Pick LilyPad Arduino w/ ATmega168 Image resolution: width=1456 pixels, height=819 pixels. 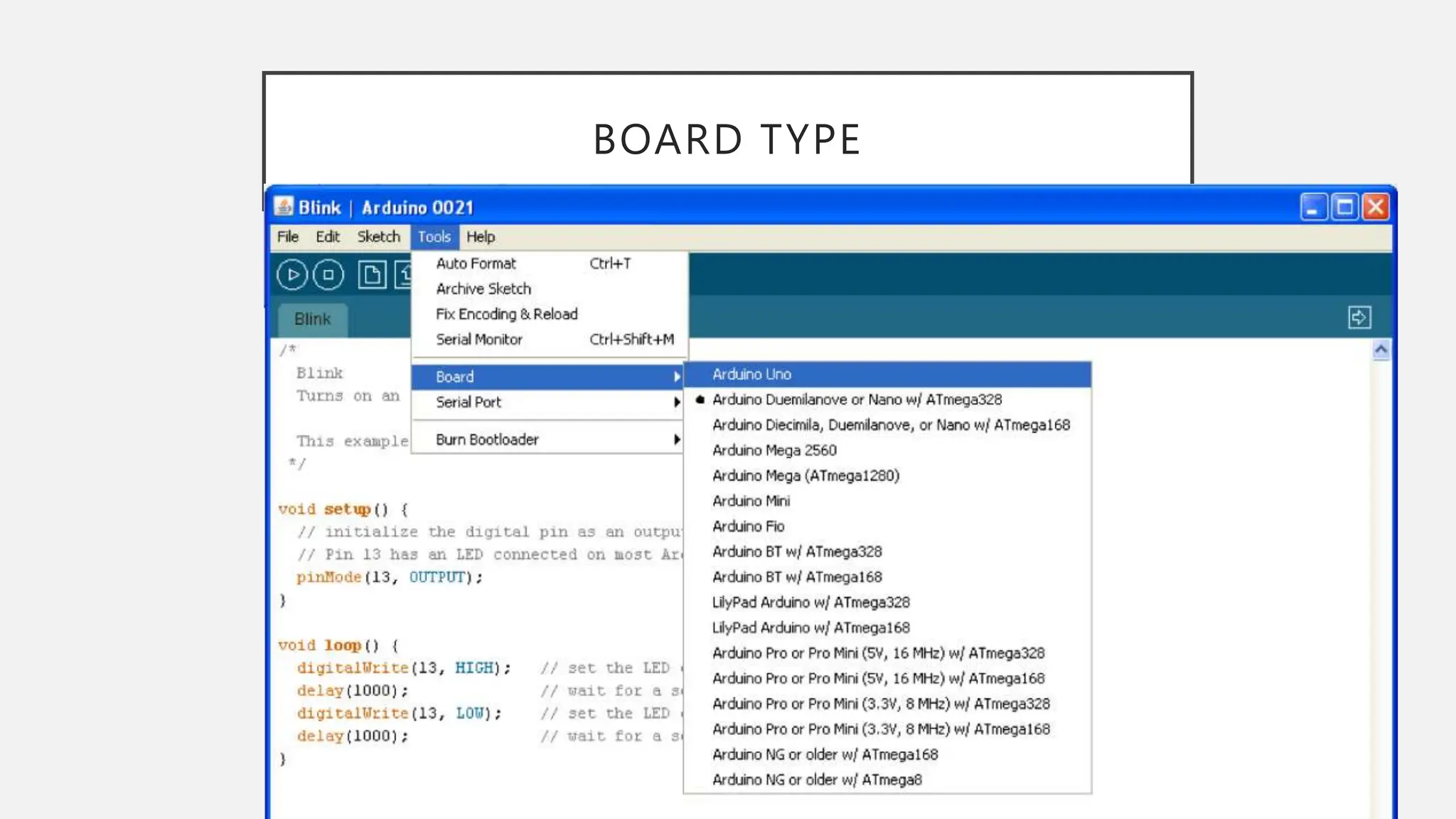coord(888,628)
